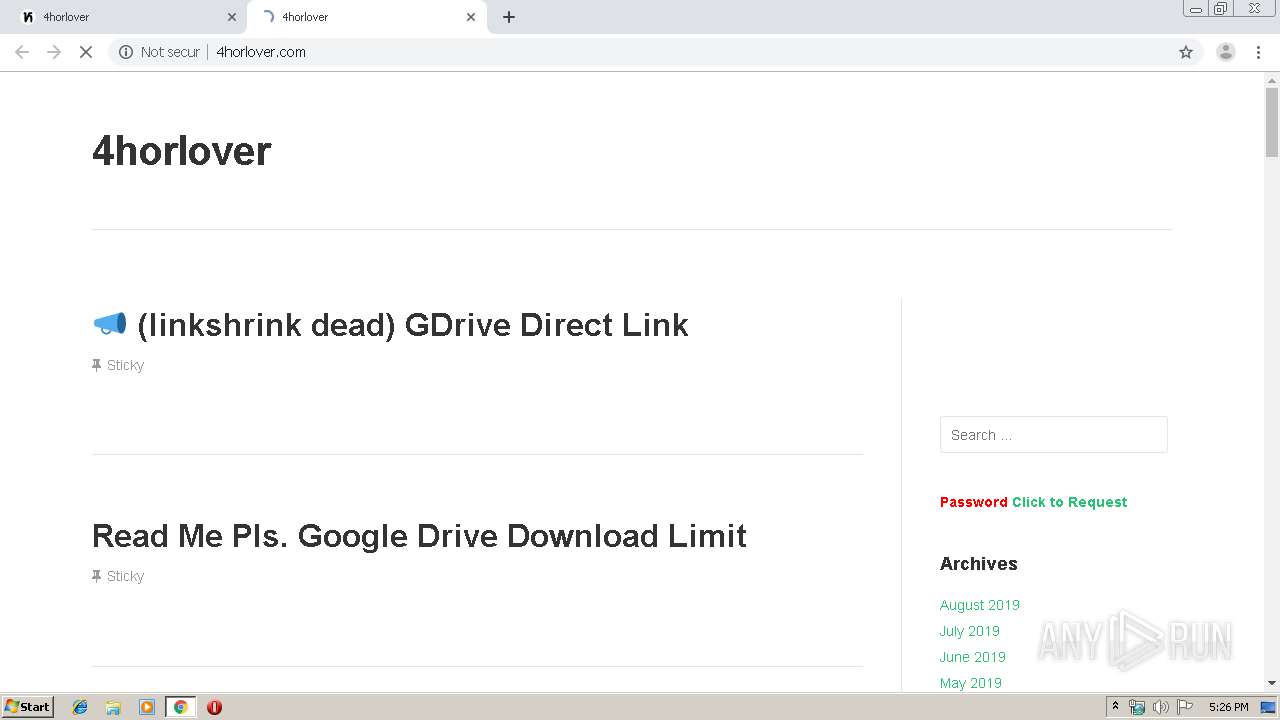Image resolution: width=1280 pixels, height=720 pixels.
Task: Click the megaphone emoji in the post title
Action: pyautogui.click(x=110, y=324)
